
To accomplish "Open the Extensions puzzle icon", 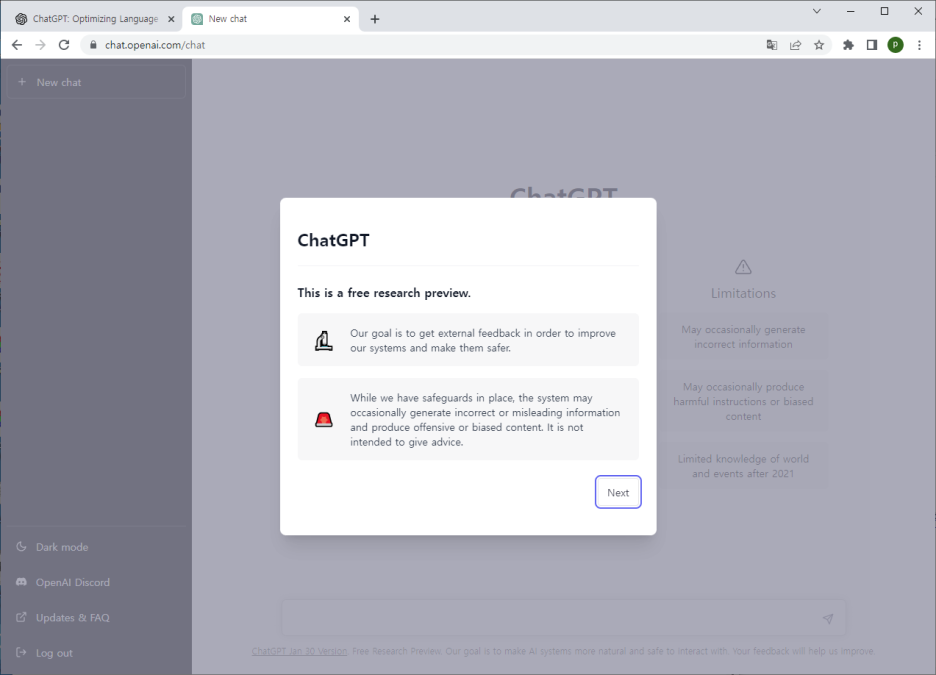I will tap(848, 45).
